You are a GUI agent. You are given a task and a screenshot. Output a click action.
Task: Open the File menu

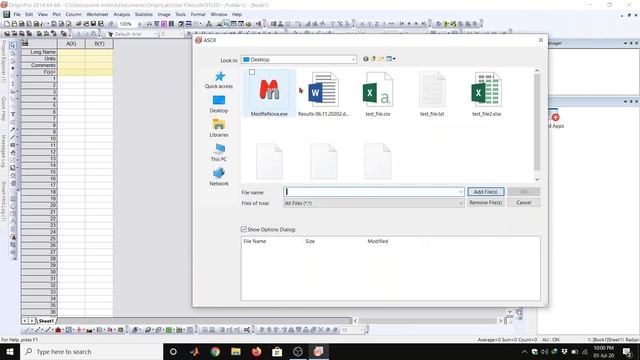pyautogui.click(x=17, y=14)
